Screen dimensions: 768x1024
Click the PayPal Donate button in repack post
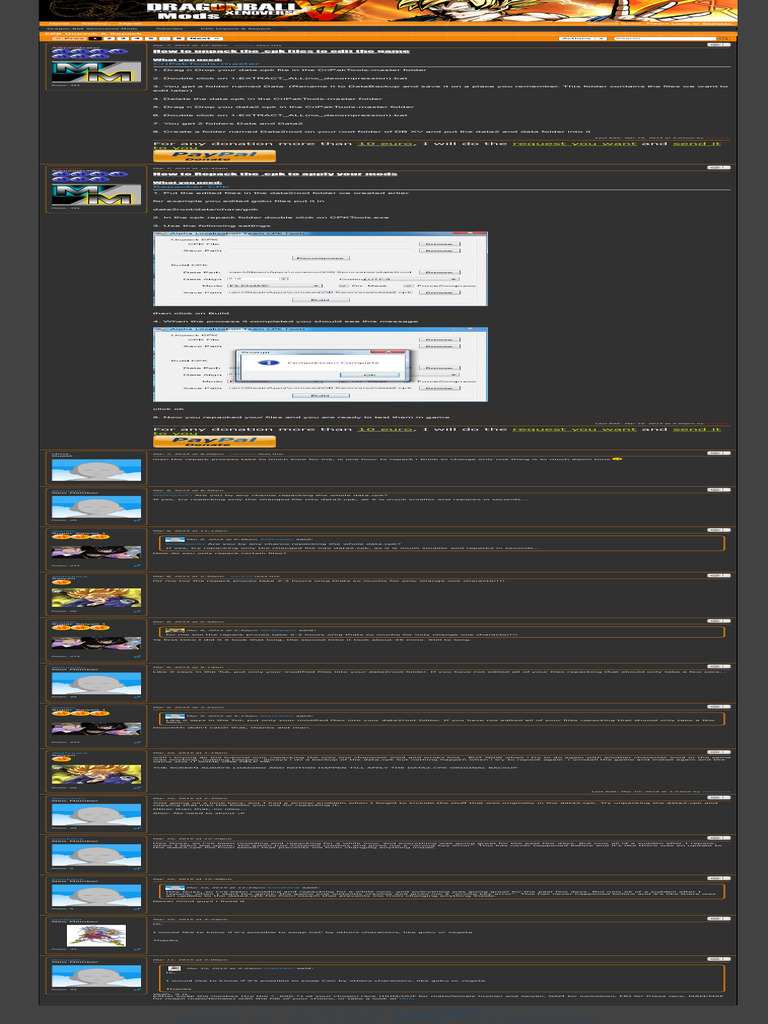pyautogui.click(x=214, y=441)
